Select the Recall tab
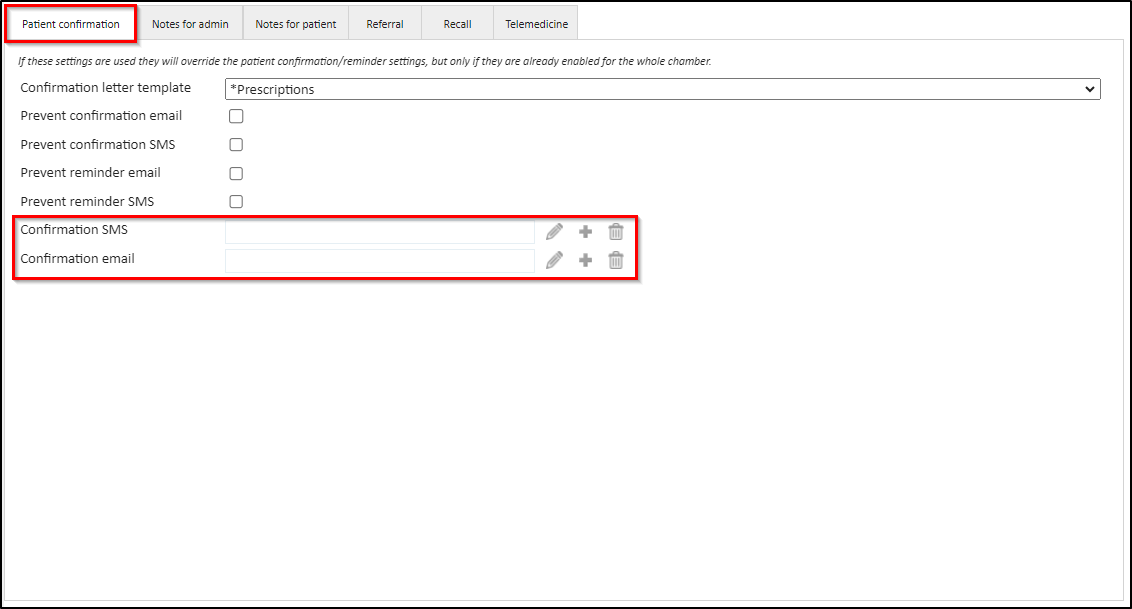 457,24
